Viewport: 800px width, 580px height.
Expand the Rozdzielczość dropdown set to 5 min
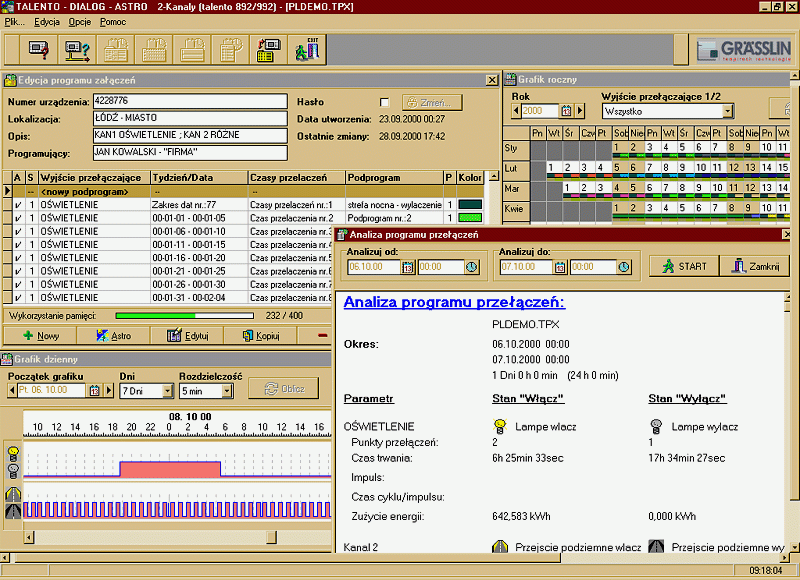click(226, 391)
